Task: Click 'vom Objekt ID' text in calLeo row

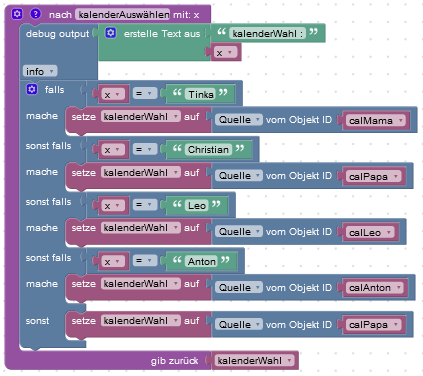Action: click(299, 232)
